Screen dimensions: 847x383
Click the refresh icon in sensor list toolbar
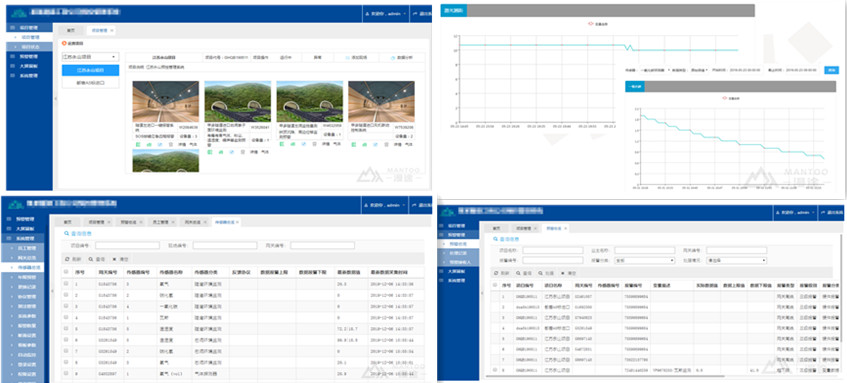[x=66, y=259]
